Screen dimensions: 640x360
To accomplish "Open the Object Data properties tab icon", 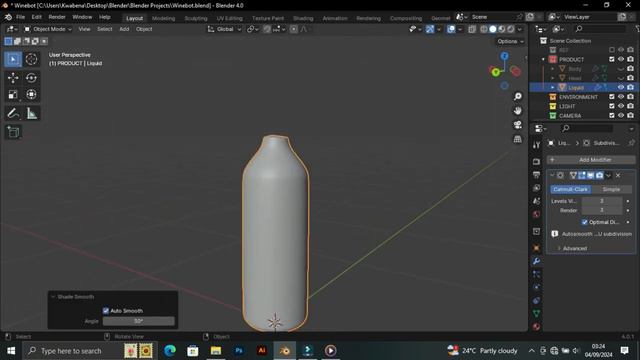I will click(x=536, y=313).
